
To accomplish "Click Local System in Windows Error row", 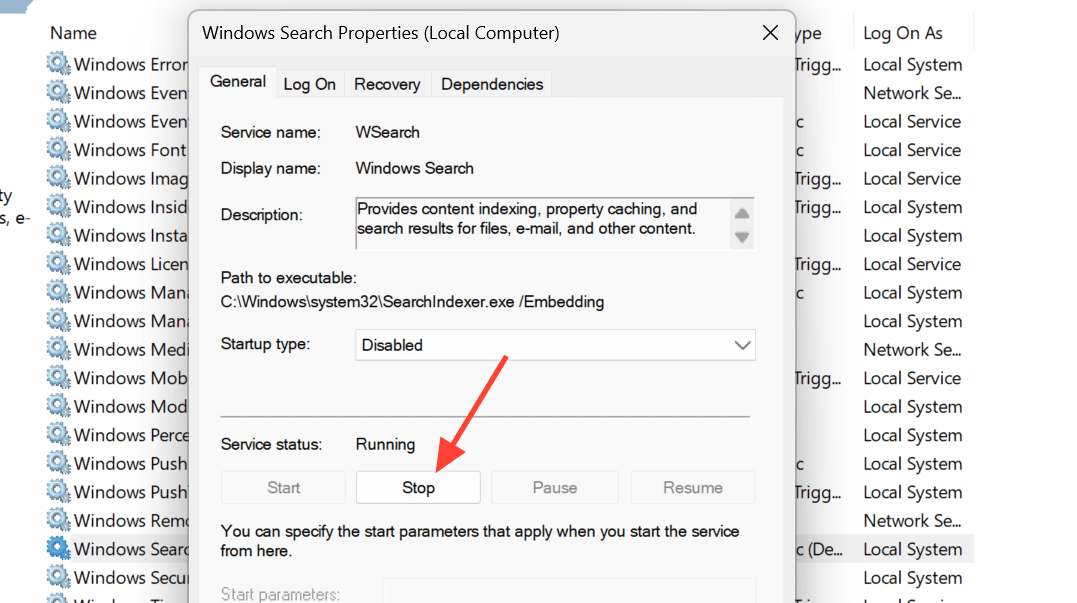I will pos(912,65).
